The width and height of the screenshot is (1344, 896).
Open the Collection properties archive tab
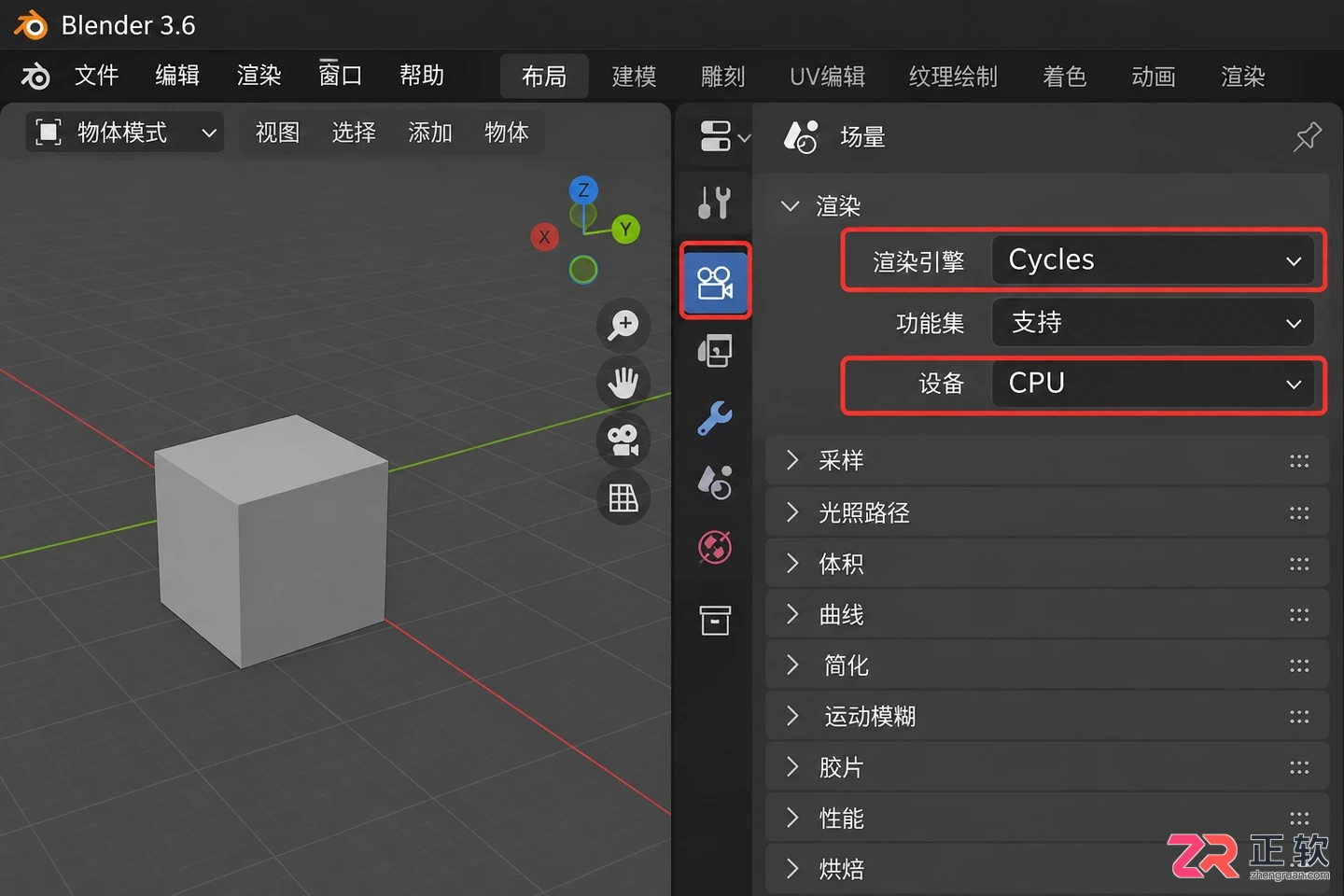pyautogui.click(x=715, y=620)
